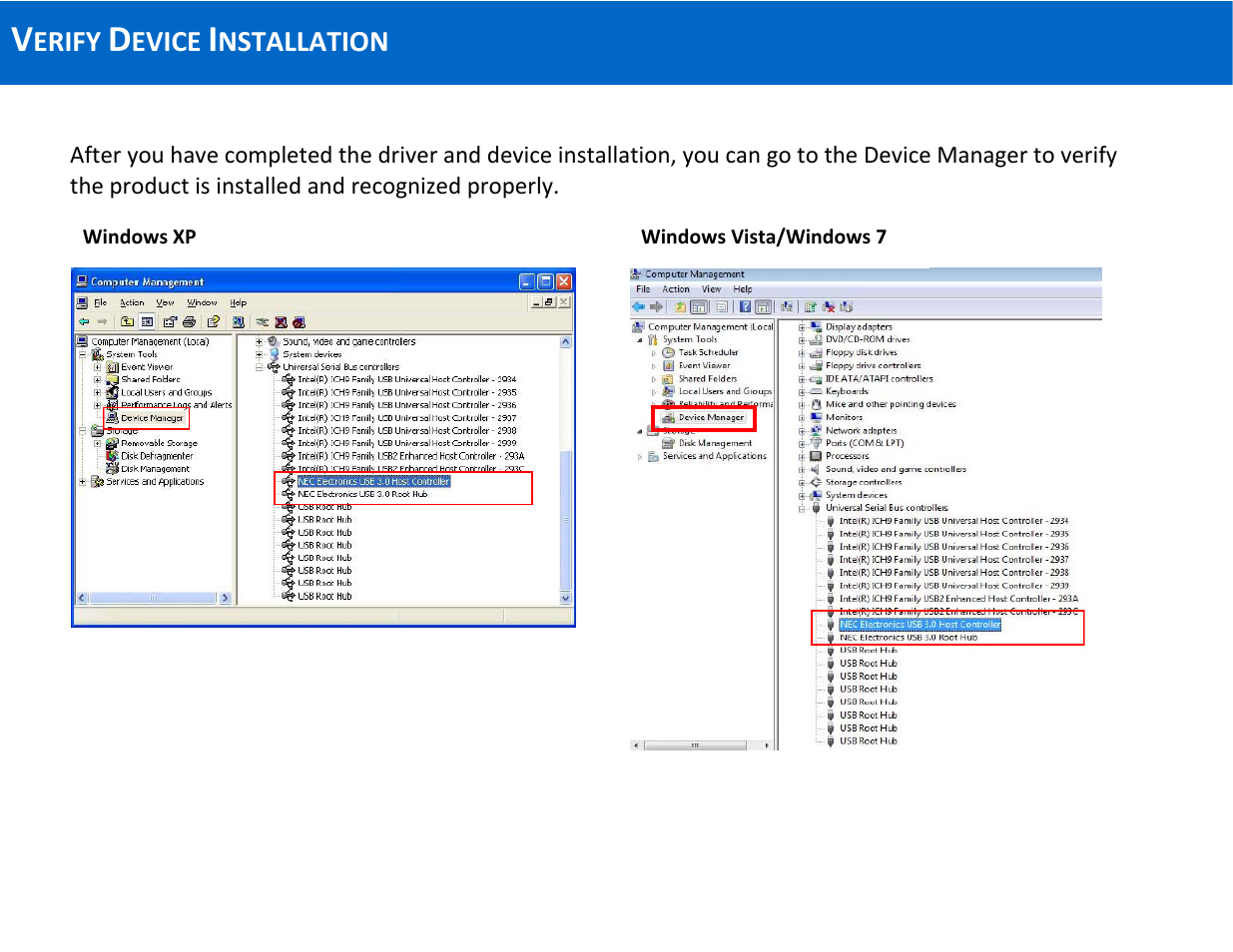Open the Help menu in the Windows 7 window

coord(743,289)
